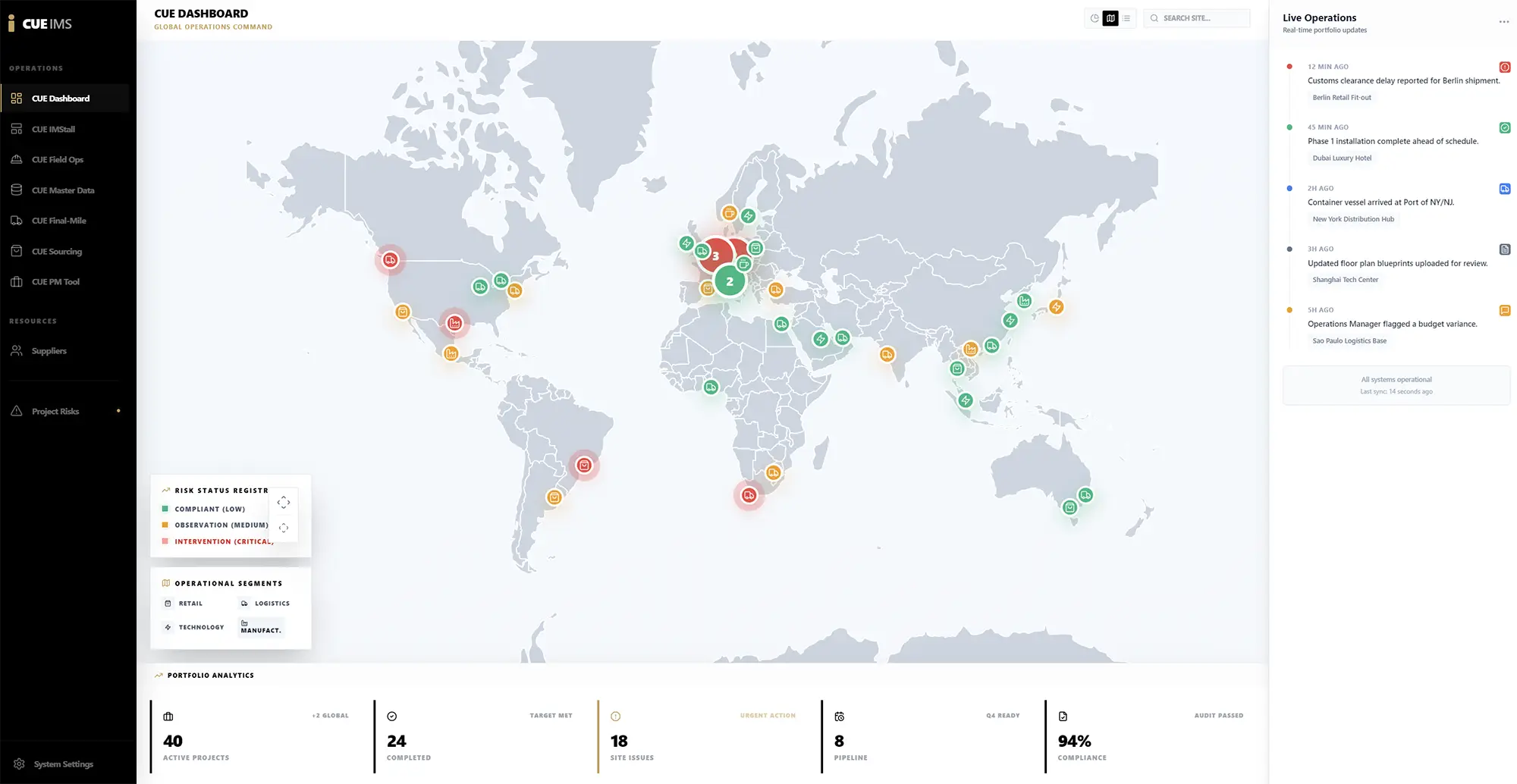Shrink map with lower zoom control
This screenshot has height=784, width=1517.
pyautogui.click(x=284, y=528)
